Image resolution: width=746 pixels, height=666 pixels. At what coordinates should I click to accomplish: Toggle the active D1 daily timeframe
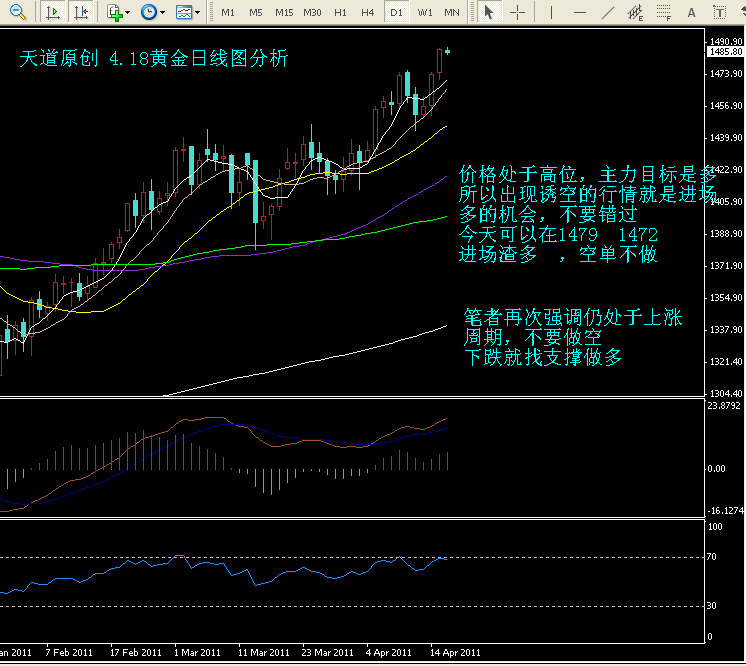tap(396, 12)
